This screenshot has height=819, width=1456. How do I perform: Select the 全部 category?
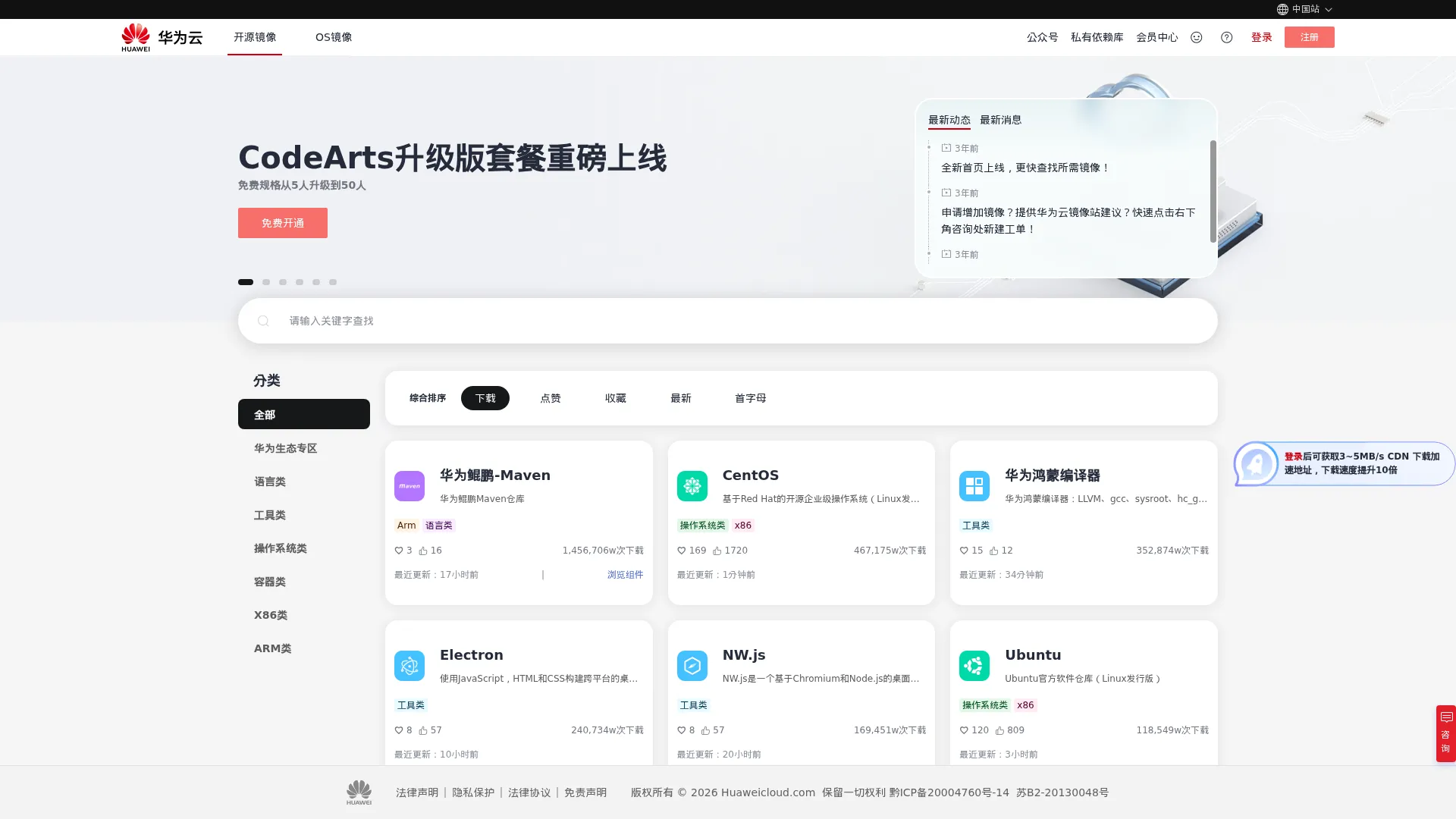(x=304, y=414)
